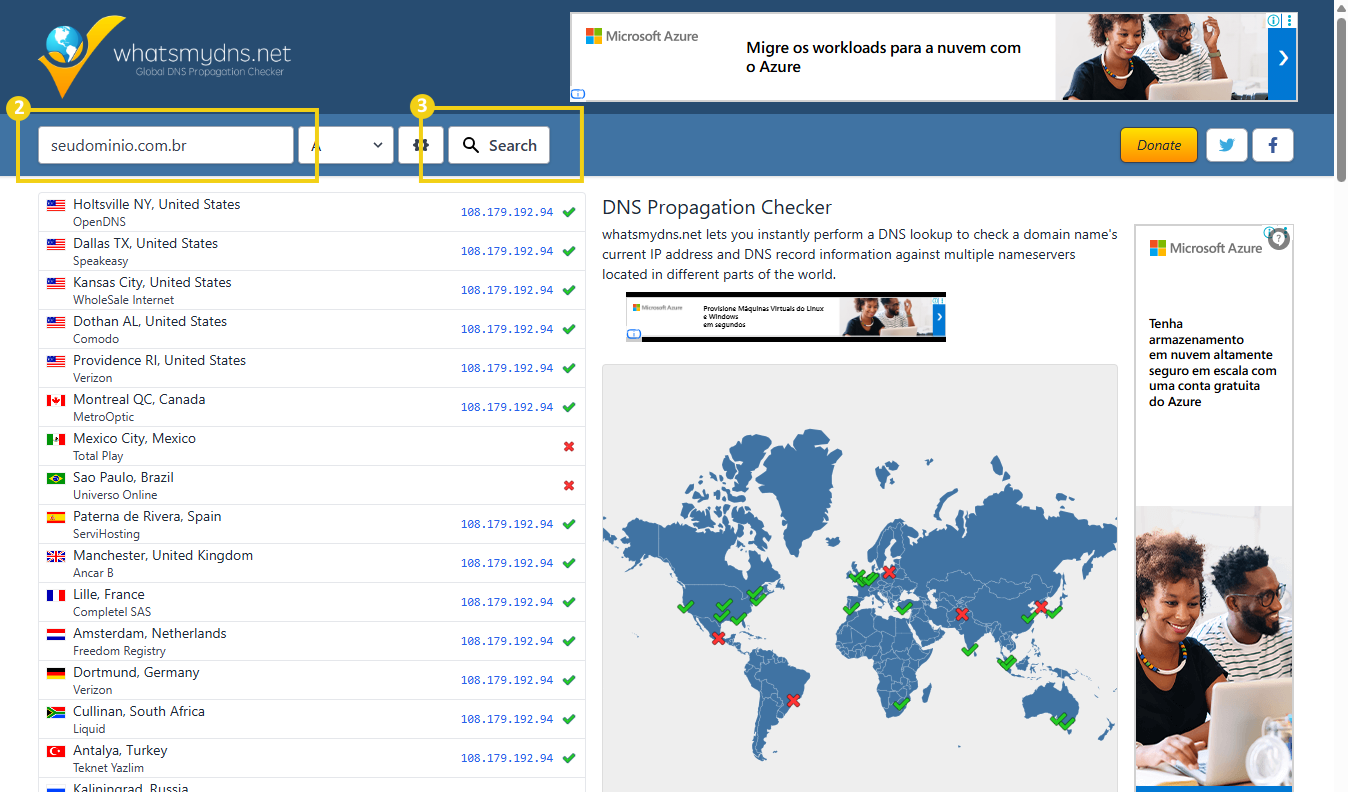The width and height of the screenshot is (1348, 792).
Task: Open the Manchester United Kingdom IP address
Action: 506,563
